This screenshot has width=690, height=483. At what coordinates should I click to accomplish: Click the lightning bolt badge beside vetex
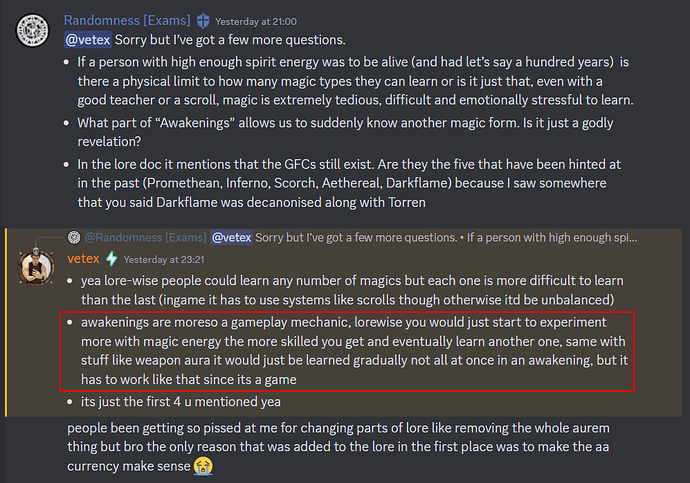pyautogui.click(x=111, y=258)
